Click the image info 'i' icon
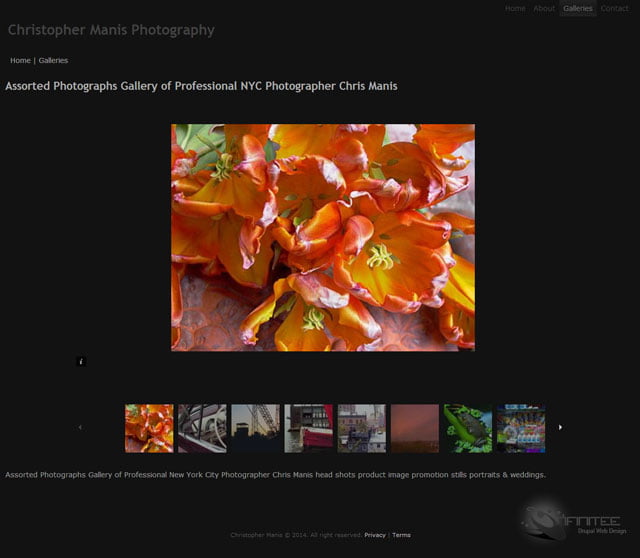640x558 pixels. click(x=81, y=361)
